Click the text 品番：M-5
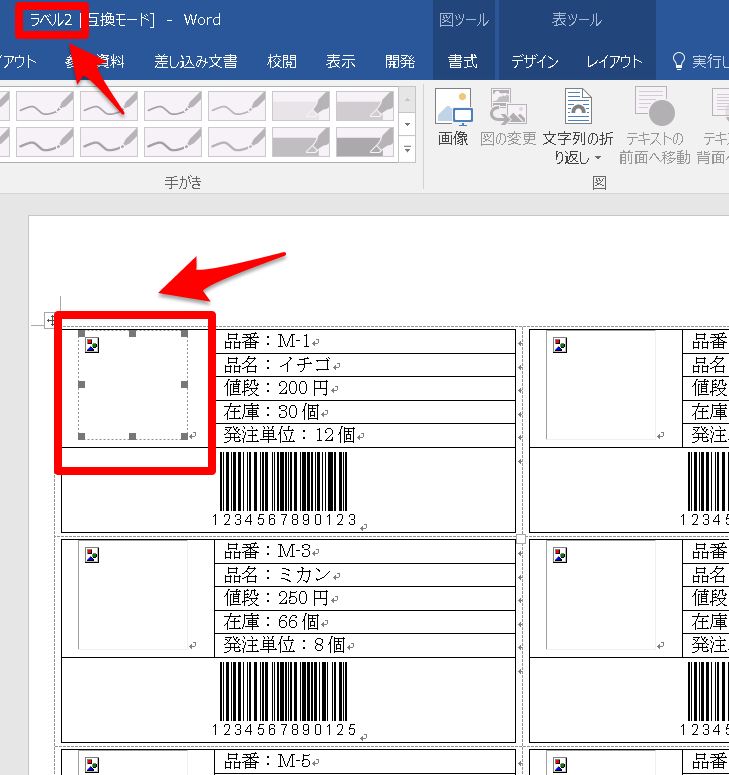This screenshot has height=775, width=729. click(267, 761)
